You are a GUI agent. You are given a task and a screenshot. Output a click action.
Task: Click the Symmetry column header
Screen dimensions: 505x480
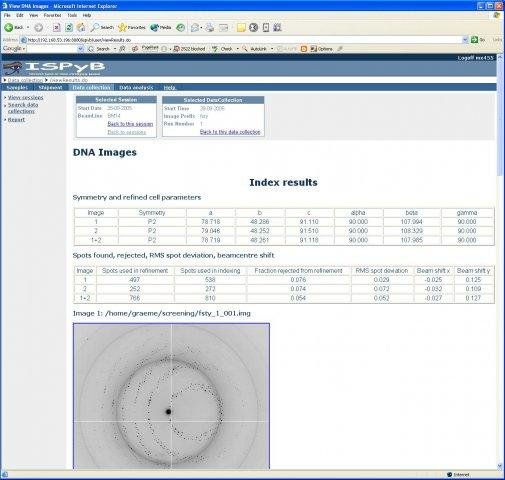tap(152, 213)
